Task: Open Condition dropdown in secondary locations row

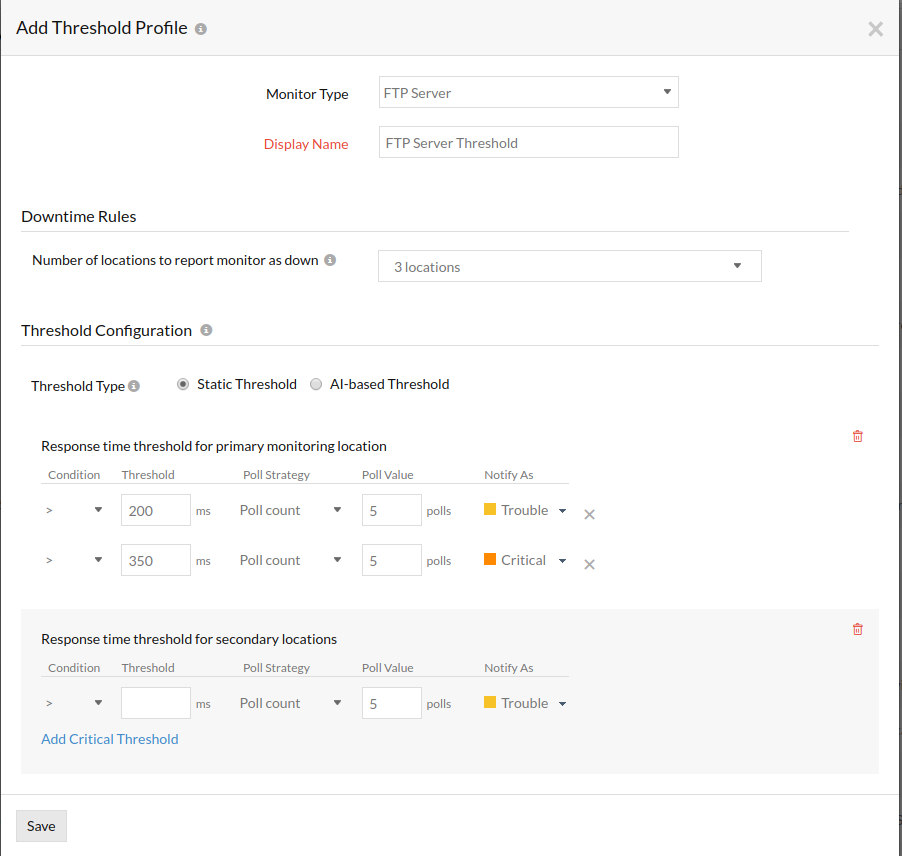Action: click(x=74, y=703)
